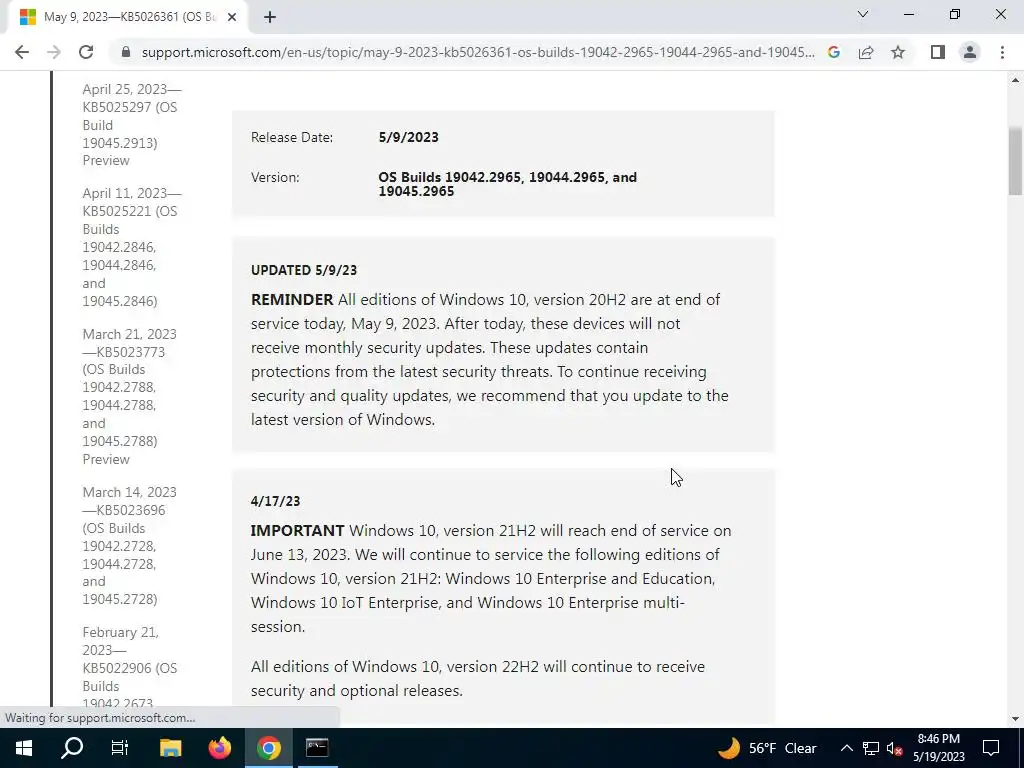Open a new browser tab

270,17
